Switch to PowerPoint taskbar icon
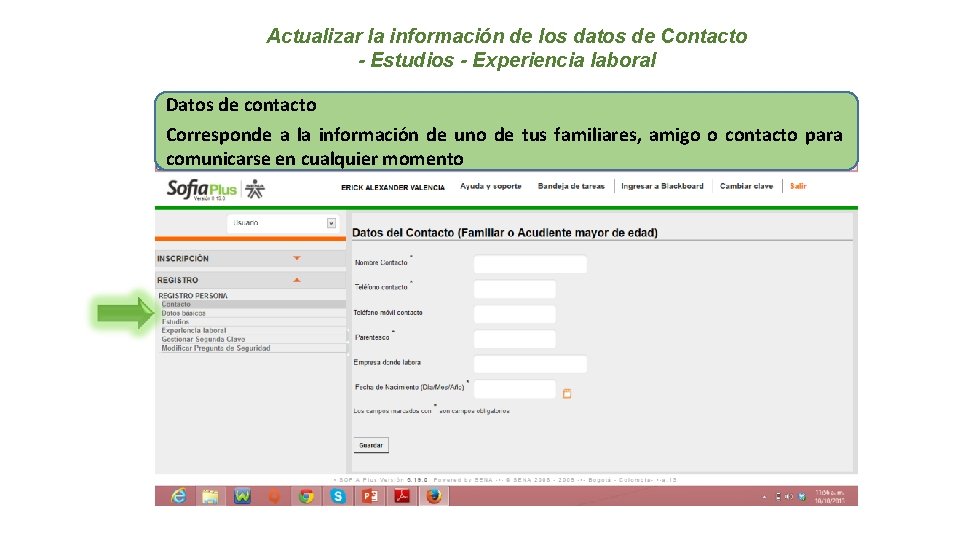The image size is (960, 540). point(370,496)
